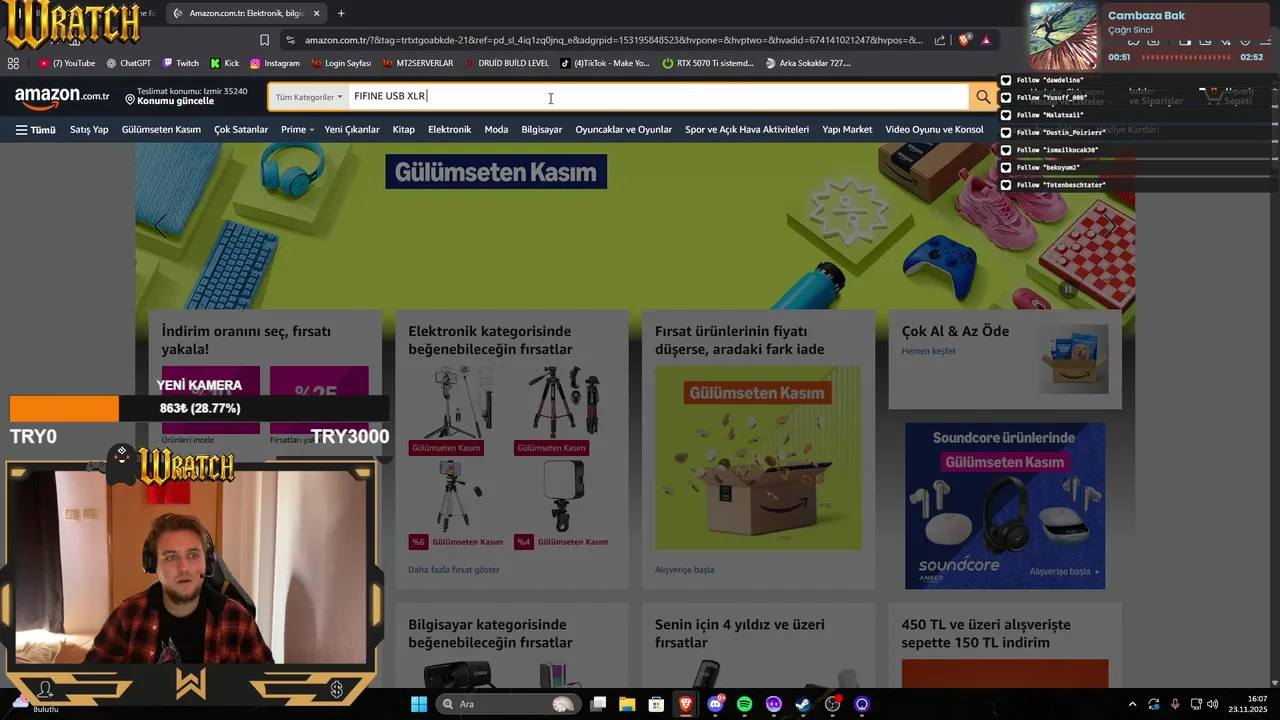
Task: Open the DRUID BUILD LEVEL bookmark
Action: (506, 63)
